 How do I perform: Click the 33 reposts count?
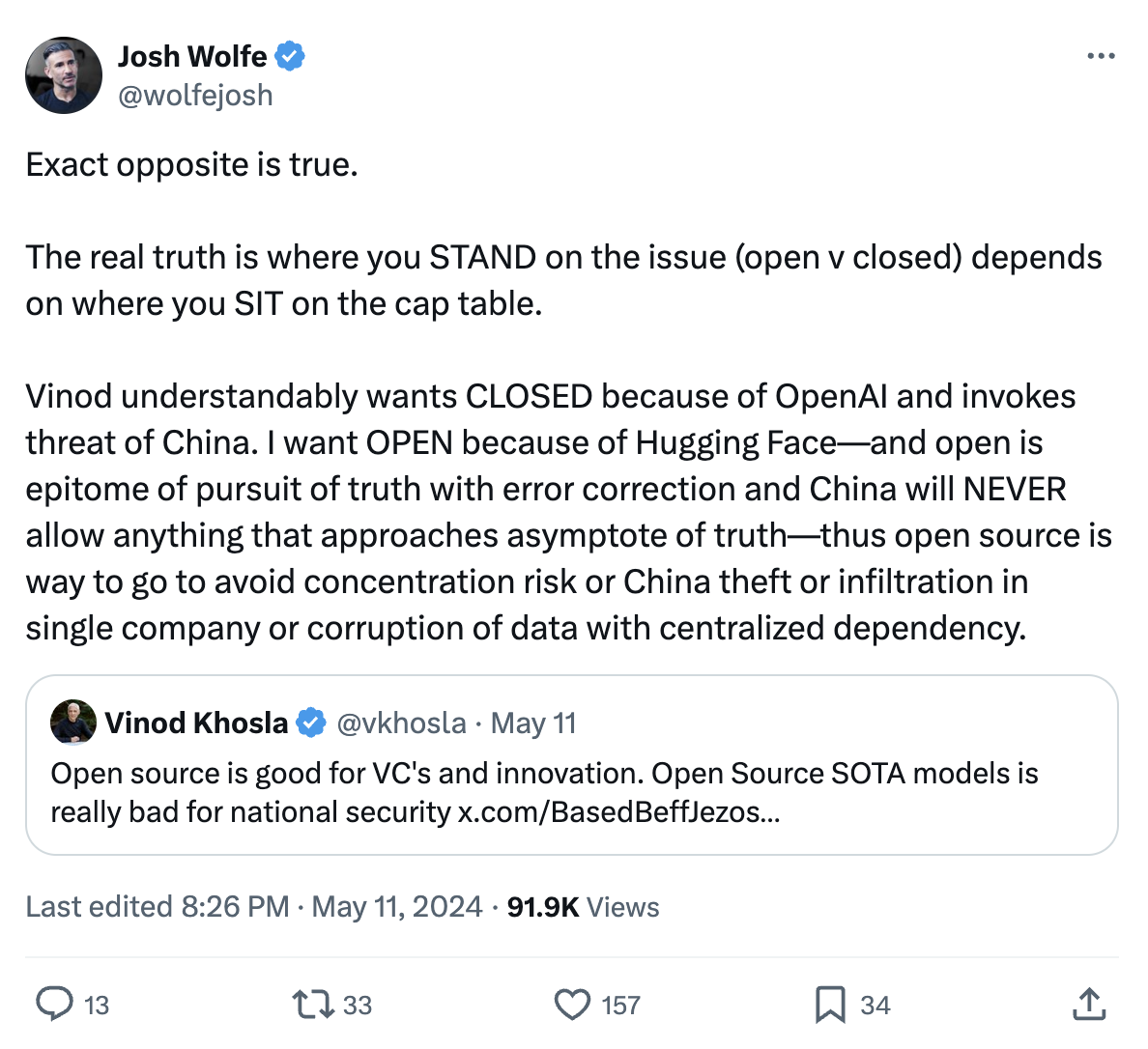[x=357, y=1006]
